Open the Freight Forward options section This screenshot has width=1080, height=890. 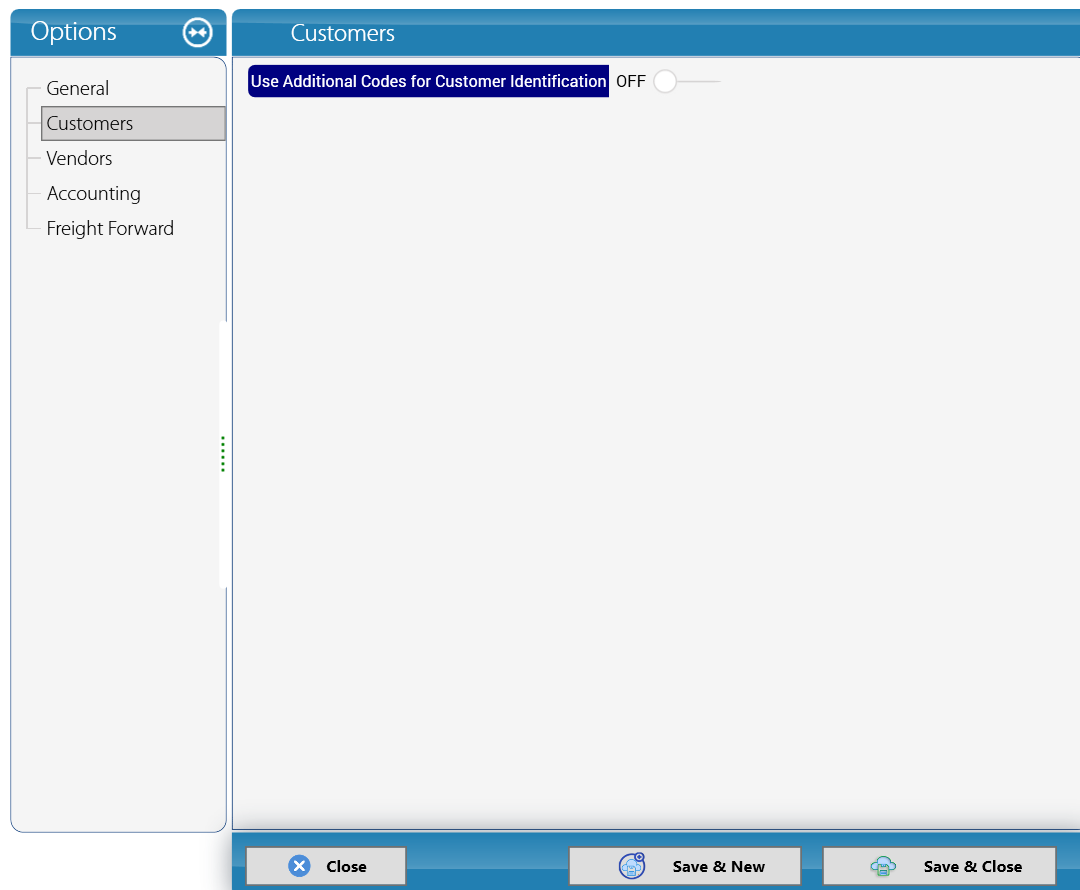(x=110, y=229)
